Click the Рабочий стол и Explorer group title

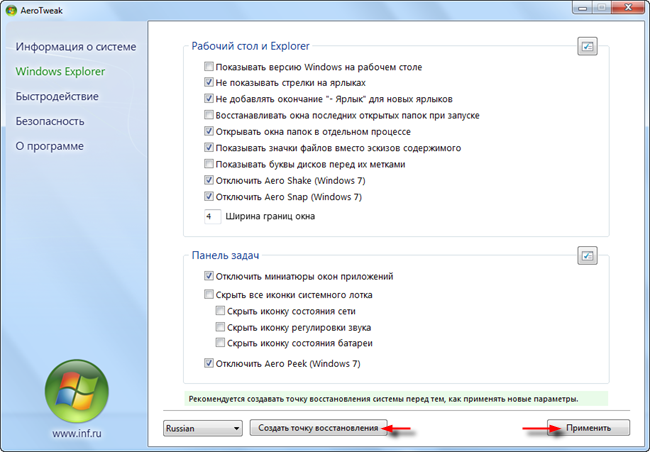click(x=250, y=46)
